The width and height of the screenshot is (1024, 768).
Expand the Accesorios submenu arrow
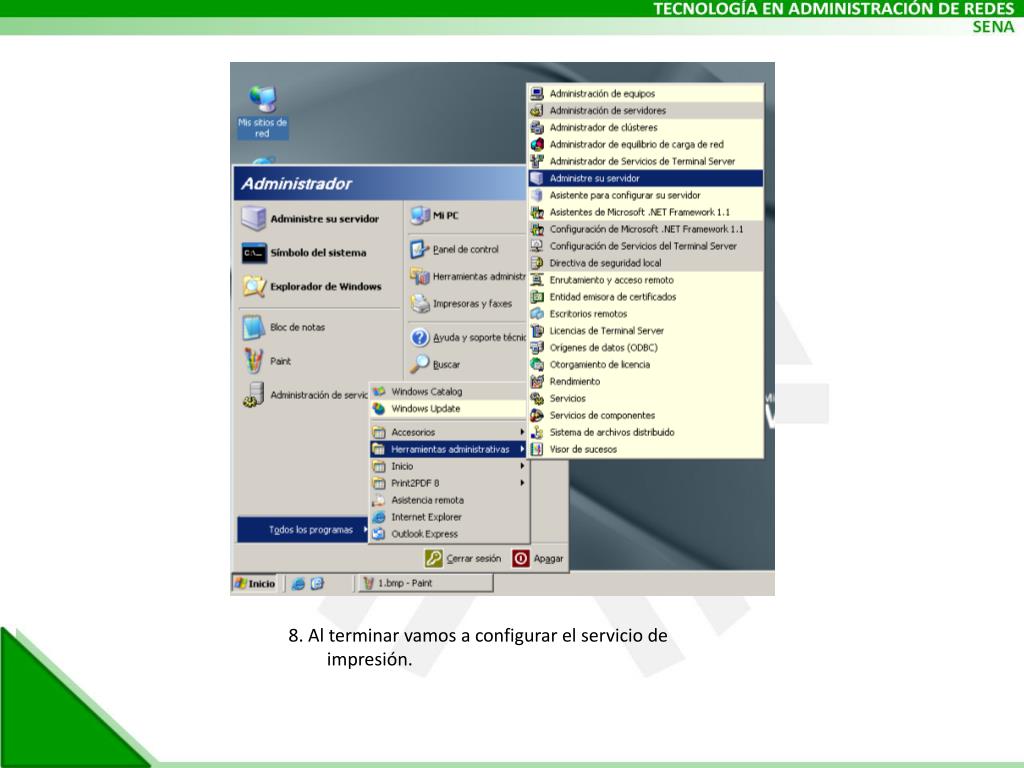tap(522, 432)
